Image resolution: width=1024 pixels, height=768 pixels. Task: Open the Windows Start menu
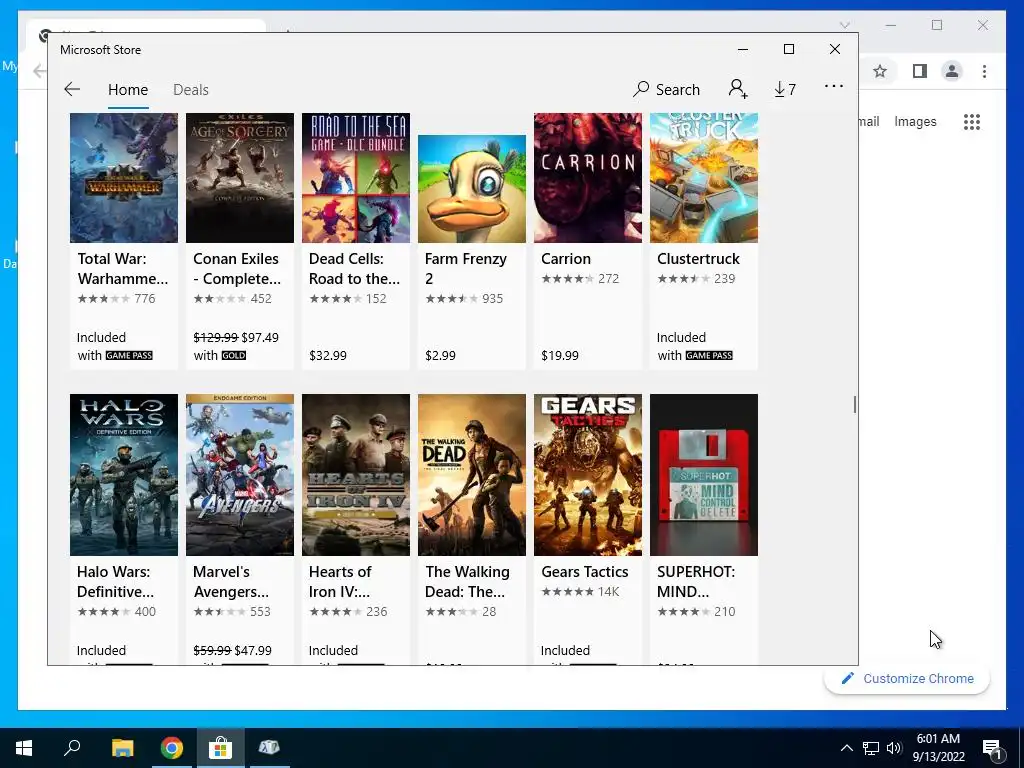click(24, 748)
